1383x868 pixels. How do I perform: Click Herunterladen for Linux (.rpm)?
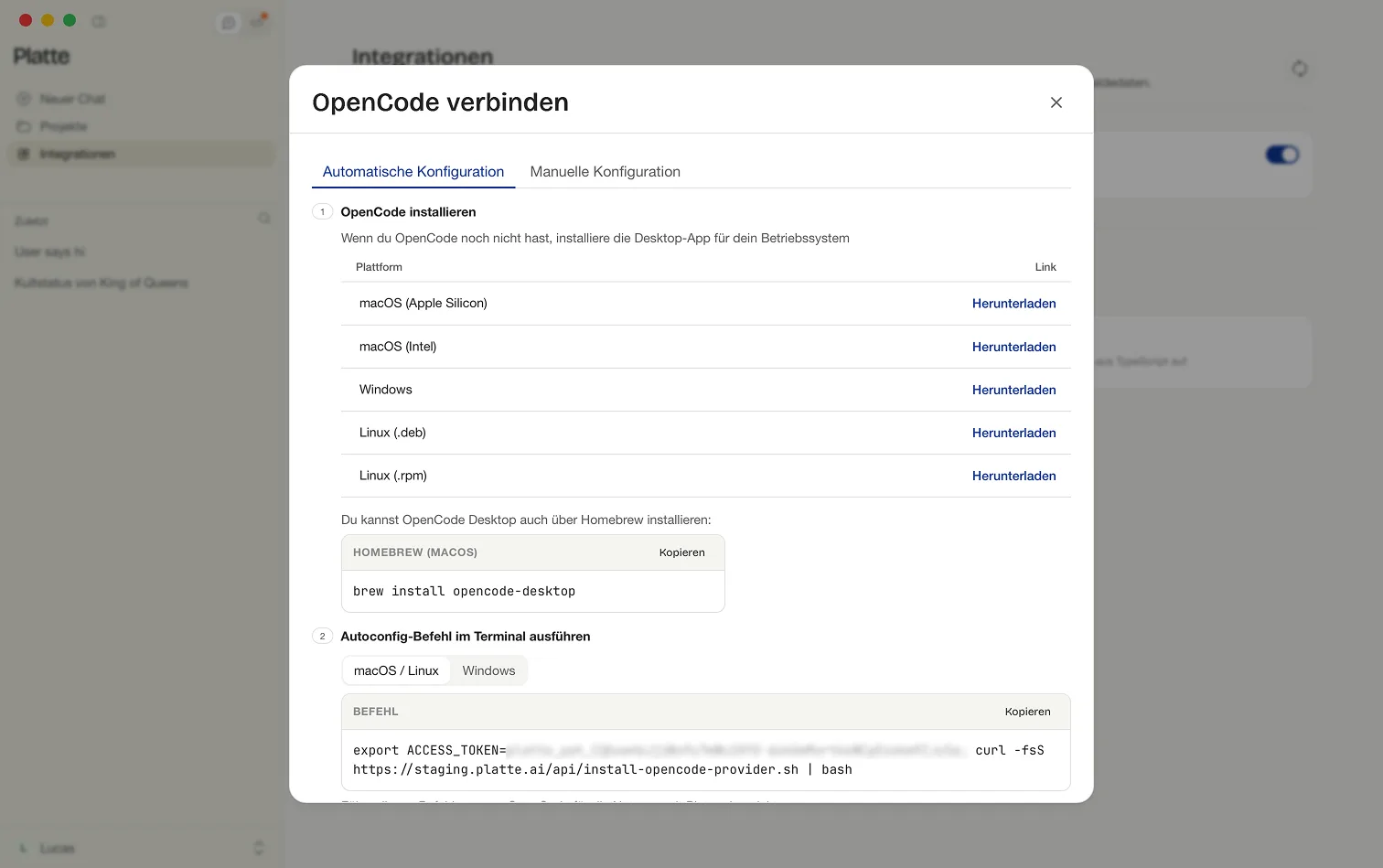click(x=1013, y=476)
